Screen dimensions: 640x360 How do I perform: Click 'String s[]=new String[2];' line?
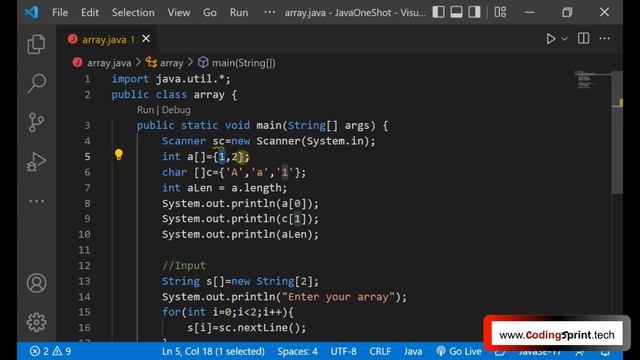click(240, 281)
